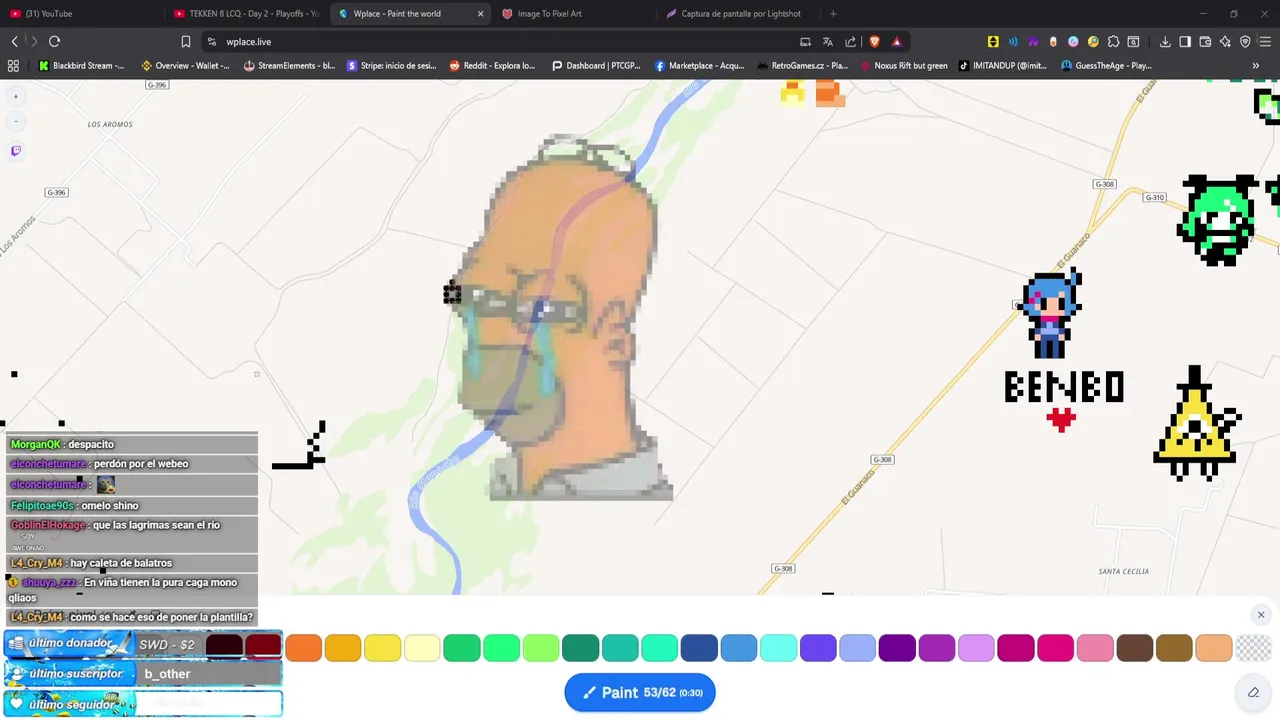Open the StreamElements bookmark
This screenshot has height=720, width=1280.
[x=290, y=66]
